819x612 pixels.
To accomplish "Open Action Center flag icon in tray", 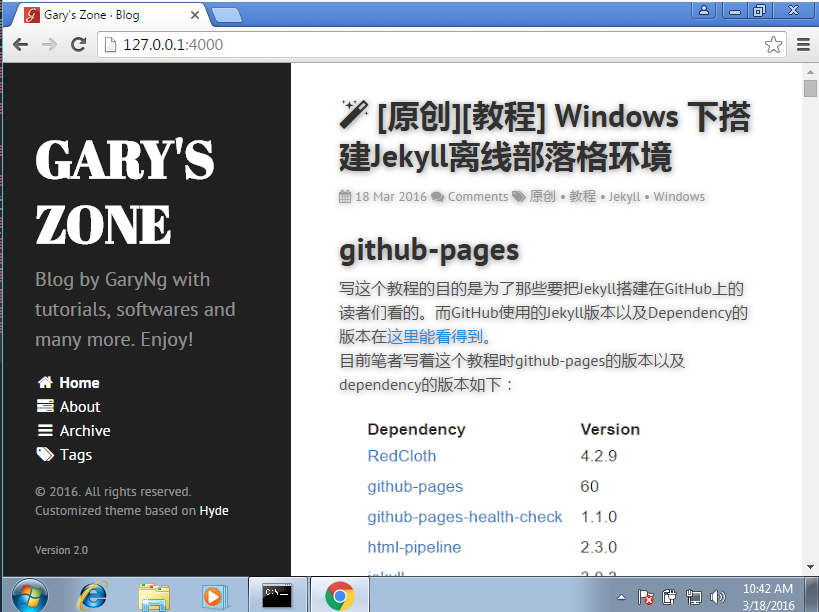I will (646, 596).
